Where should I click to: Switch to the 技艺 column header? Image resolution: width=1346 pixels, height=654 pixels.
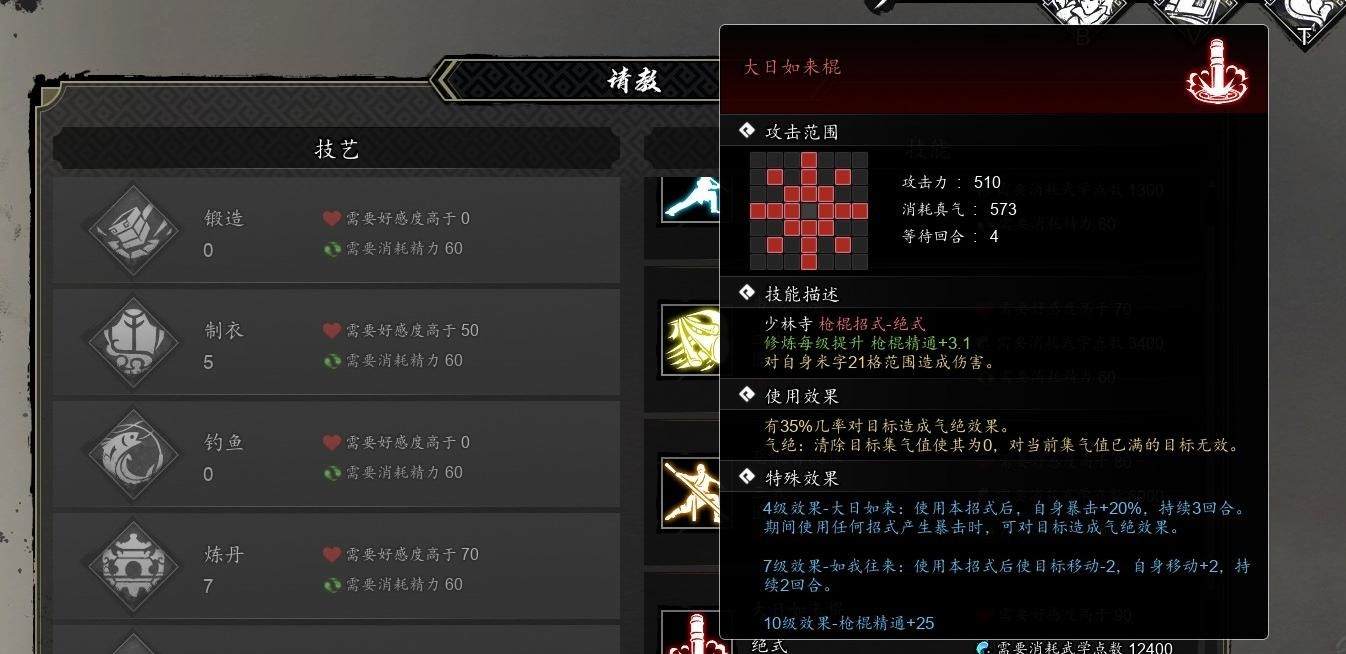click(337, 149)
